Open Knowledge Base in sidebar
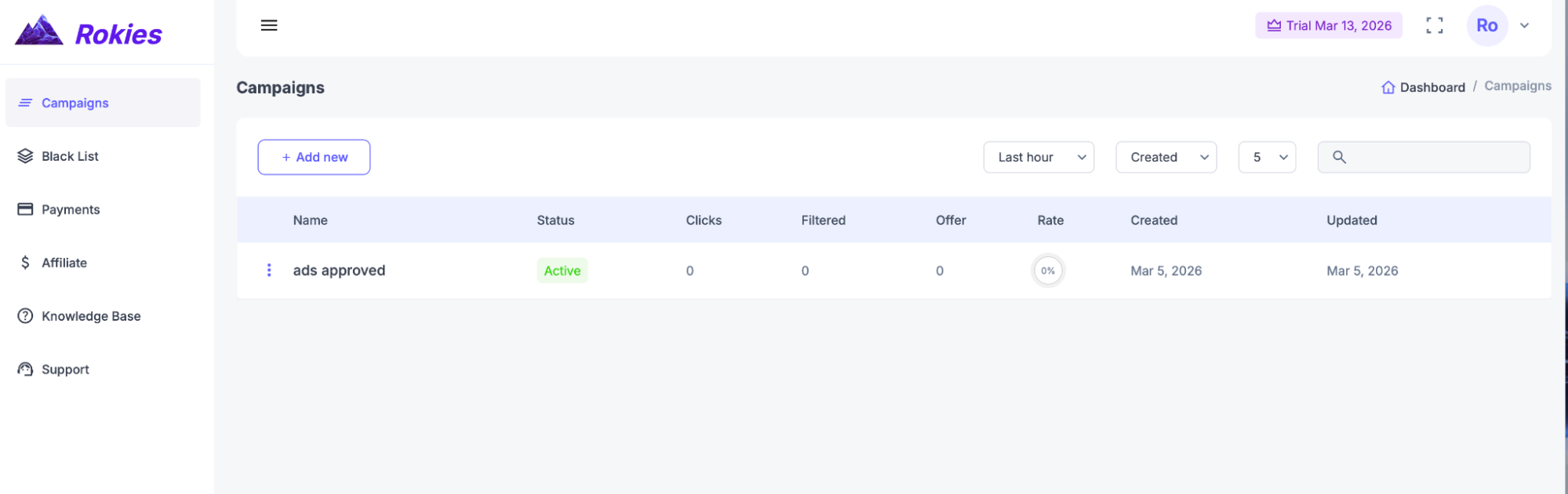1568x494 pixels. click(91, 316)
